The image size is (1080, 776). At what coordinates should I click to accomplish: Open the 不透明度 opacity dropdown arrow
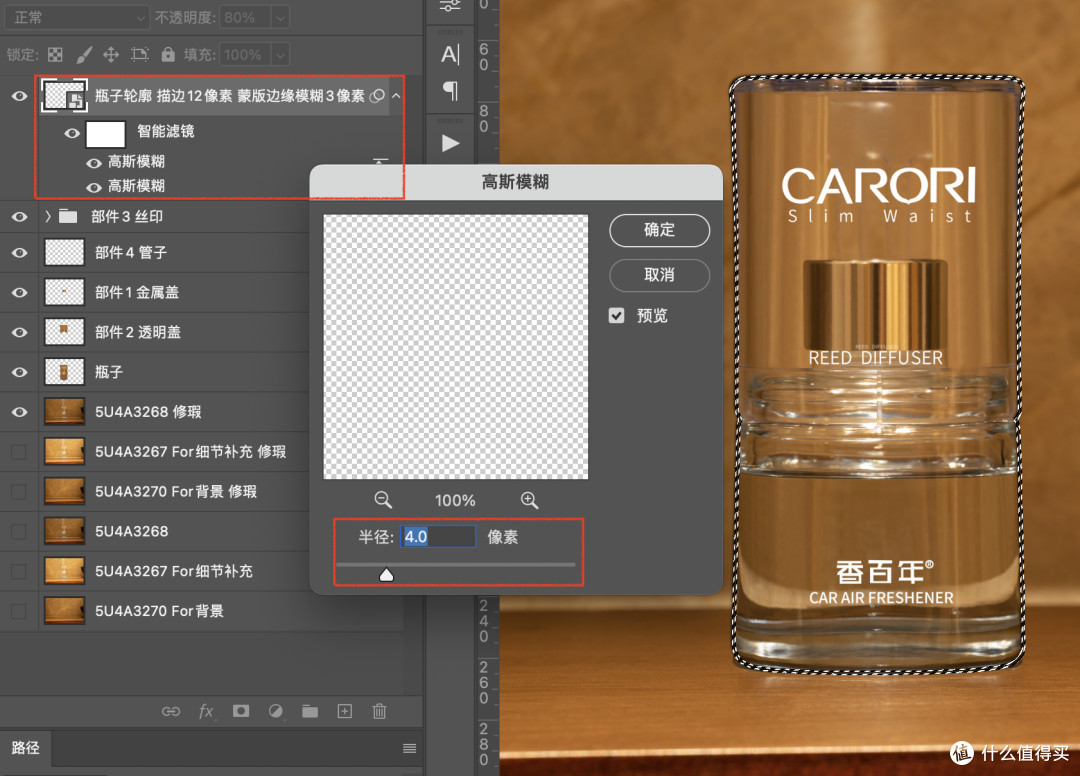coord(280,17)
